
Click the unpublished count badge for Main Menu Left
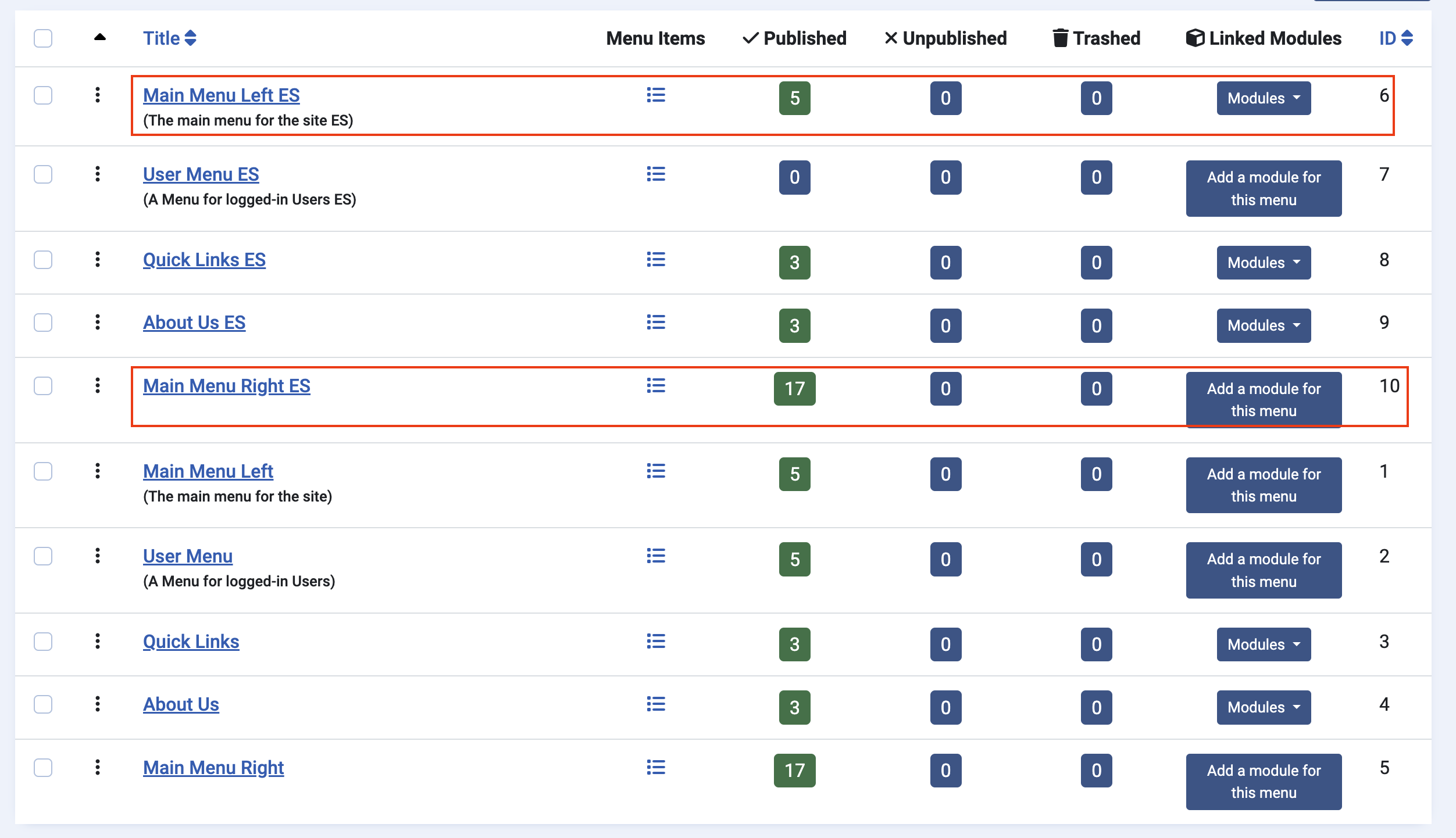(945, 474)
